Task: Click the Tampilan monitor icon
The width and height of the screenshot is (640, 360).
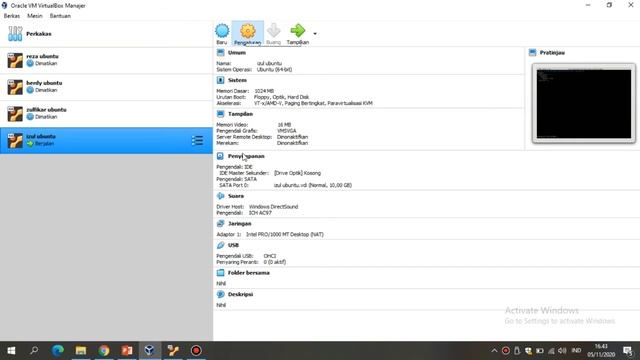Action: [x=220, y=114]
